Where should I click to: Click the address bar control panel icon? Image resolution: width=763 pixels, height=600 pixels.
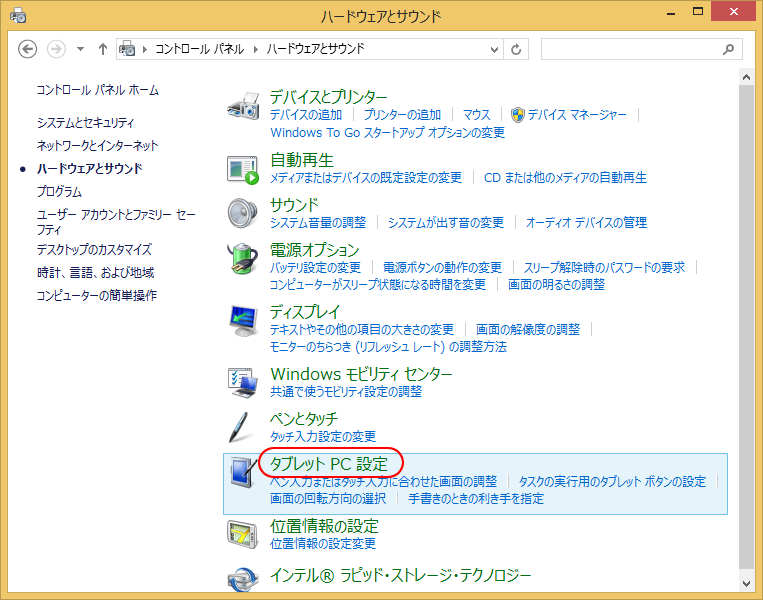[x=127, y=49]
